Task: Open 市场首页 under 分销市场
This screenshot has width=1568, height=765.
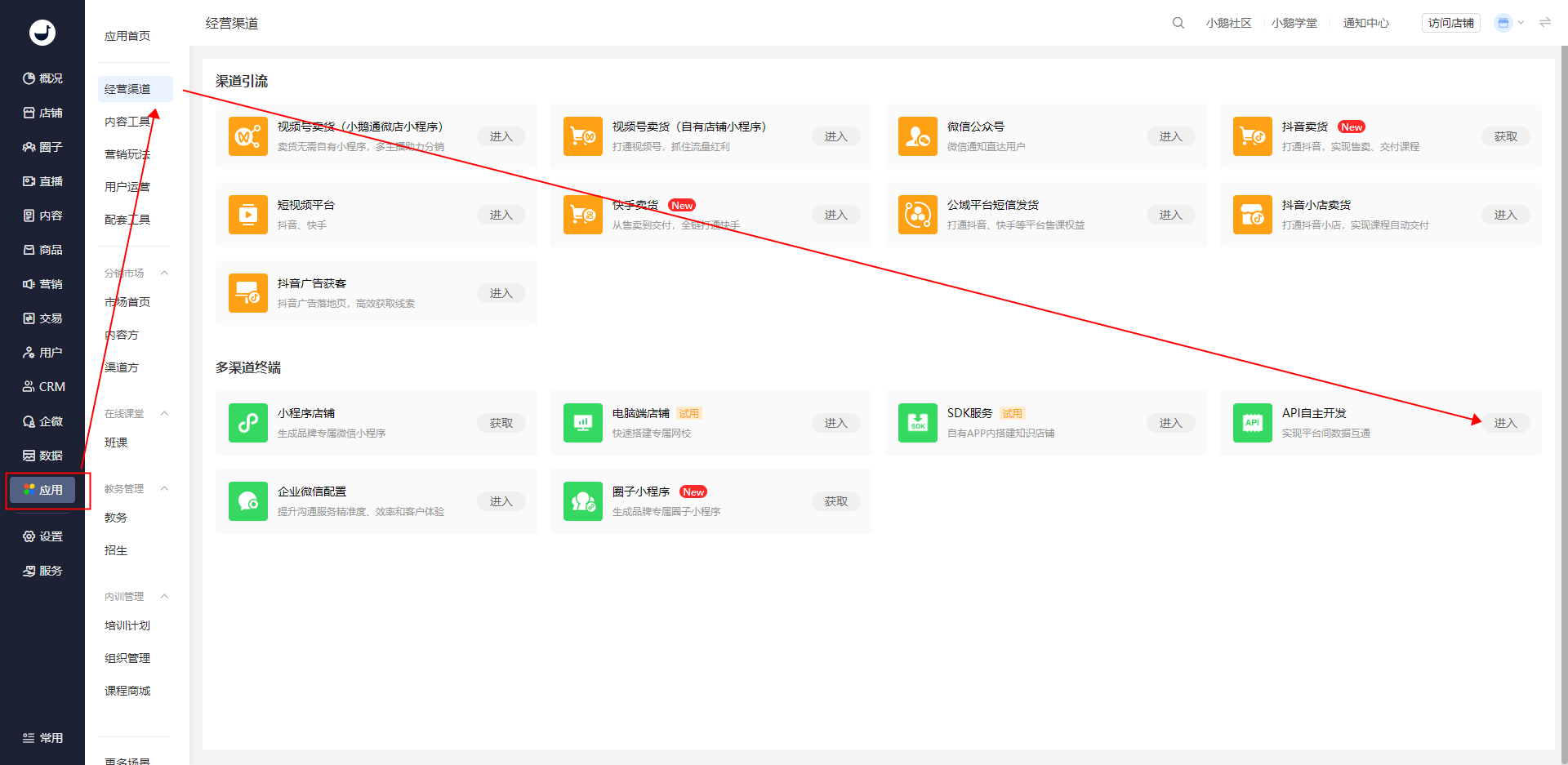Action: pos(127,302)
